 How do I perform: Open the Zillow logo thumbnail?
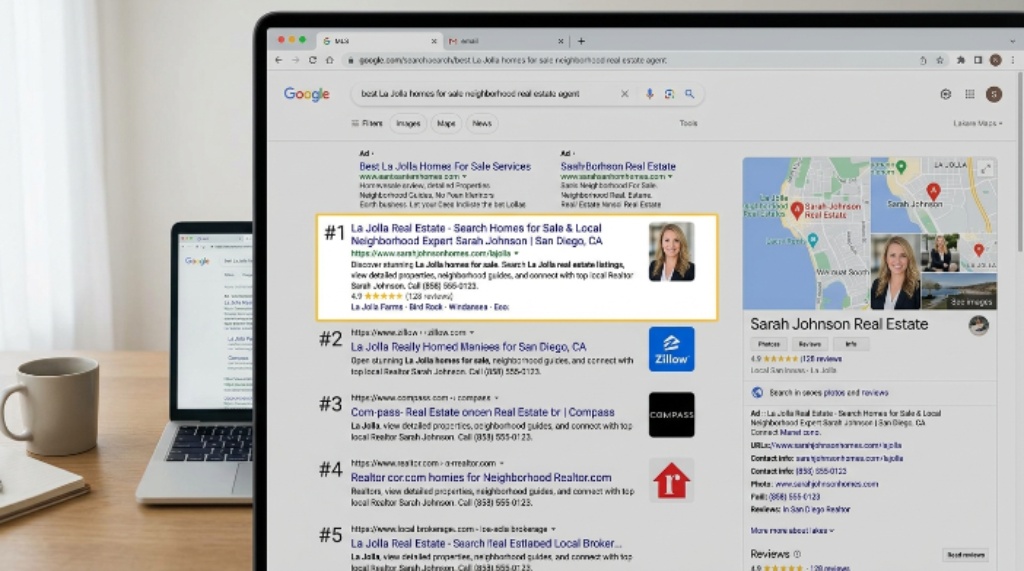[x=671, y=349]
